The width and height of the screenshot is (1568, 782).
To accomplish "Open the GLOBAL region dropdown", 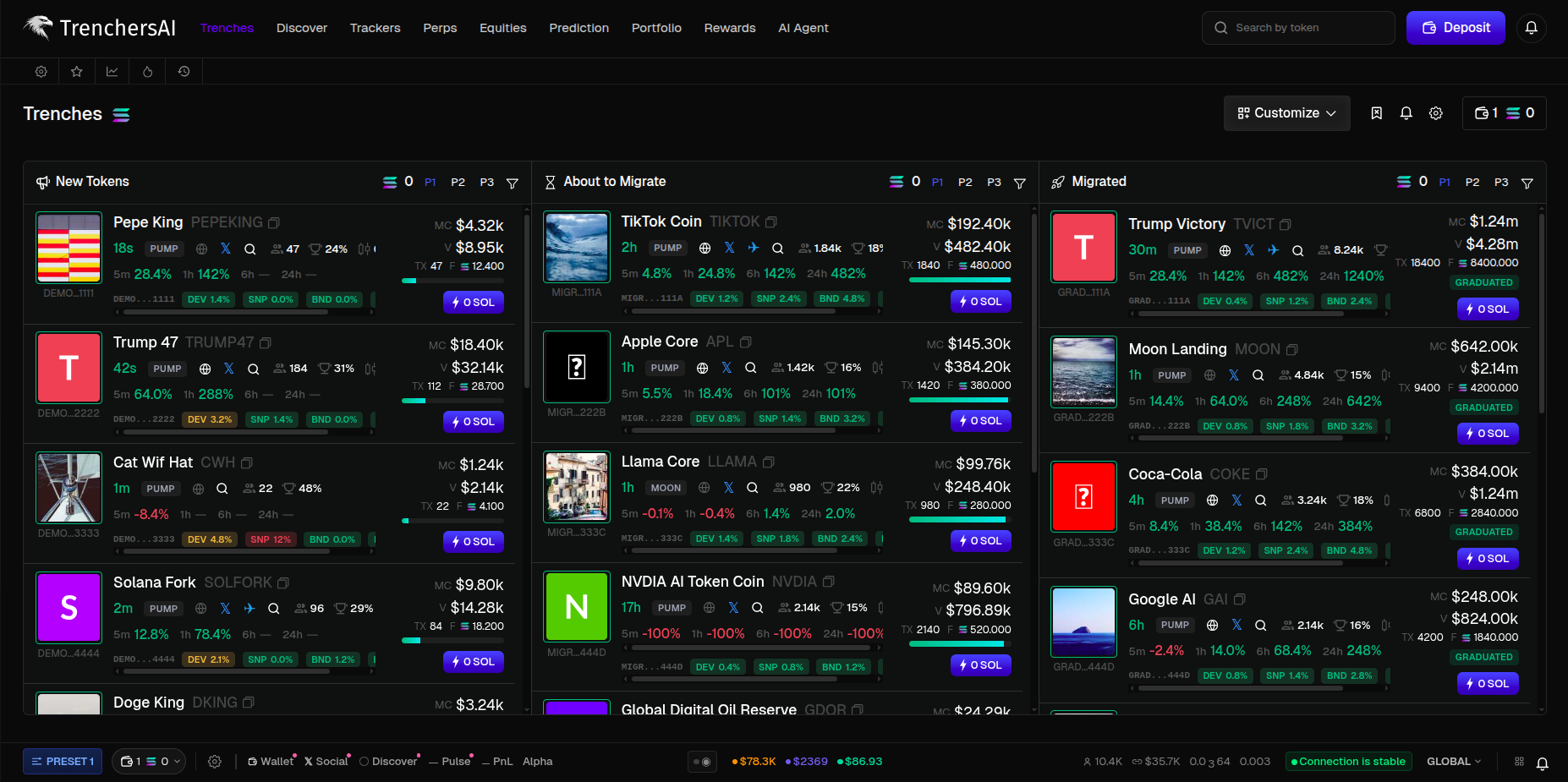I will tap(1454, 762).
